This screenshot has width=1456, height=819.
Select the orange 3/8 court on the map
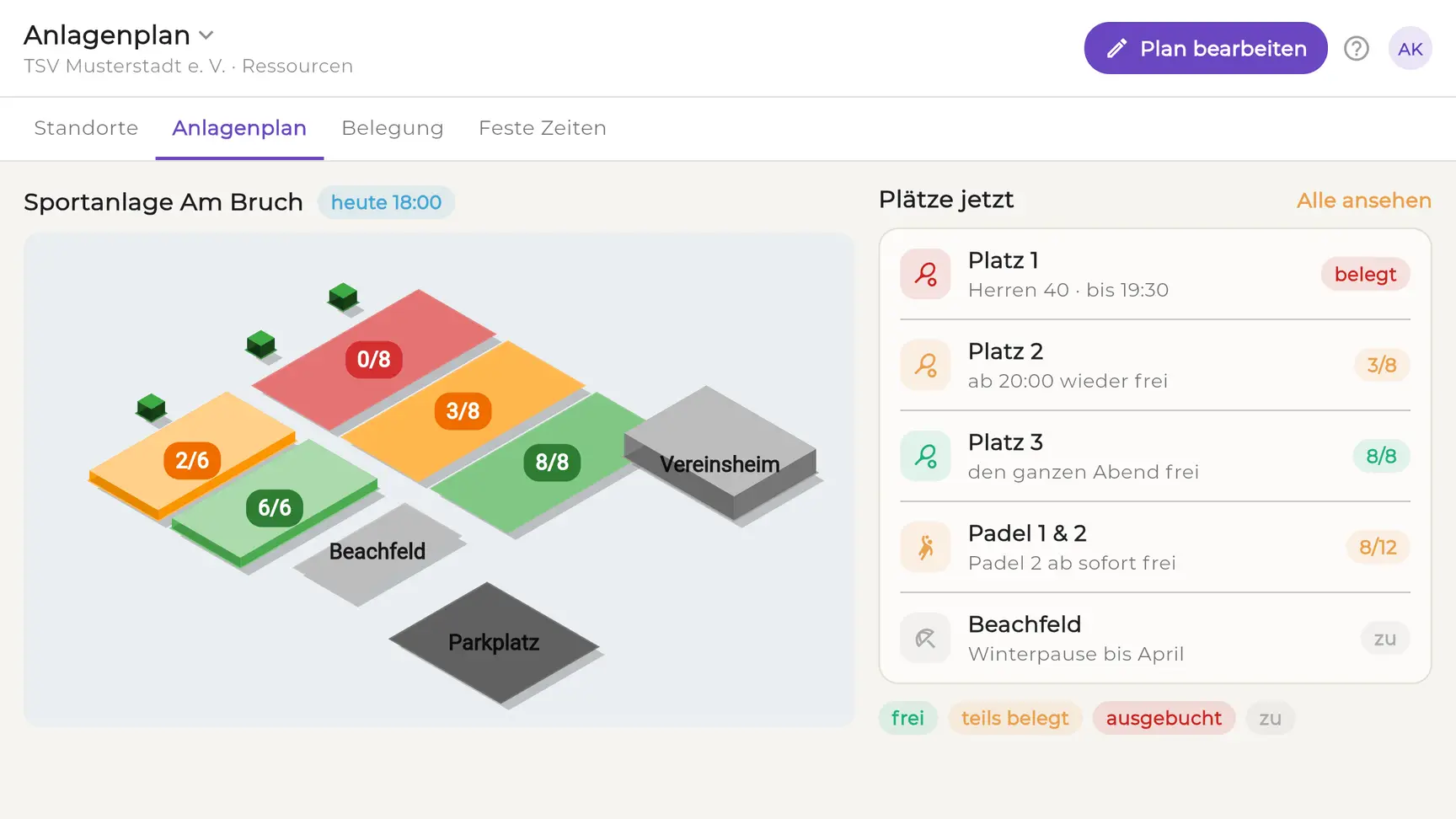coord(463,411)
